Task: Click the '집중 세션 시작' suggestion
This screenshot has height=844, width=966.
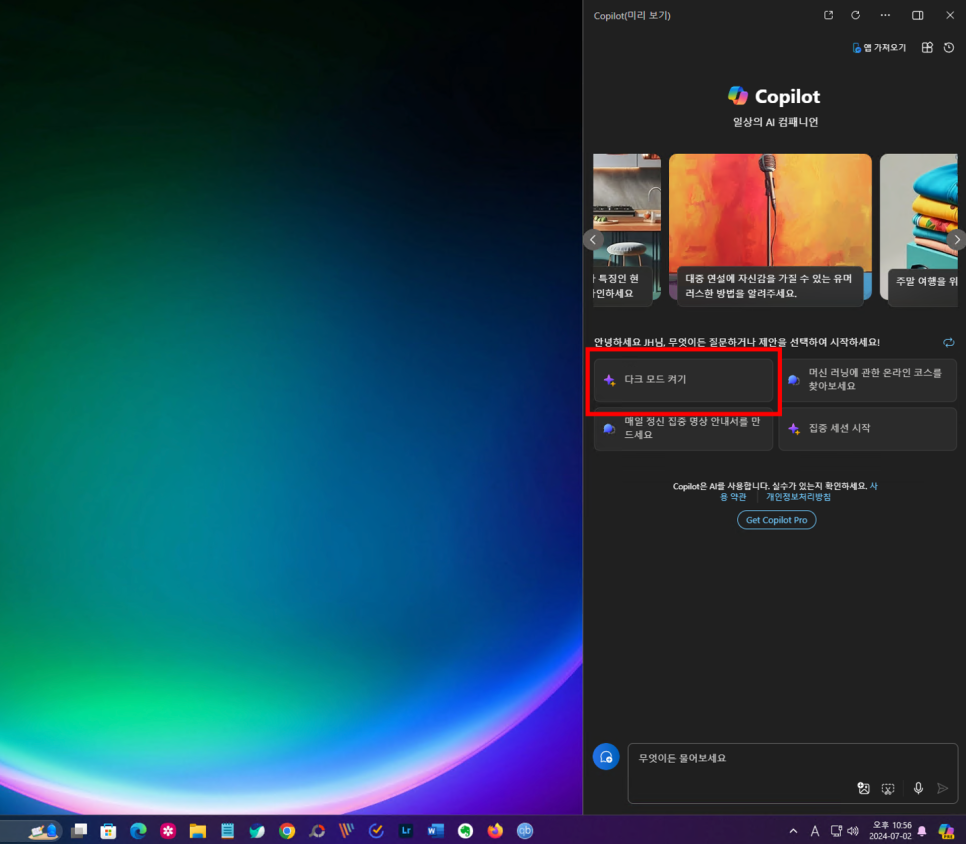Action: tap(867, 428)
